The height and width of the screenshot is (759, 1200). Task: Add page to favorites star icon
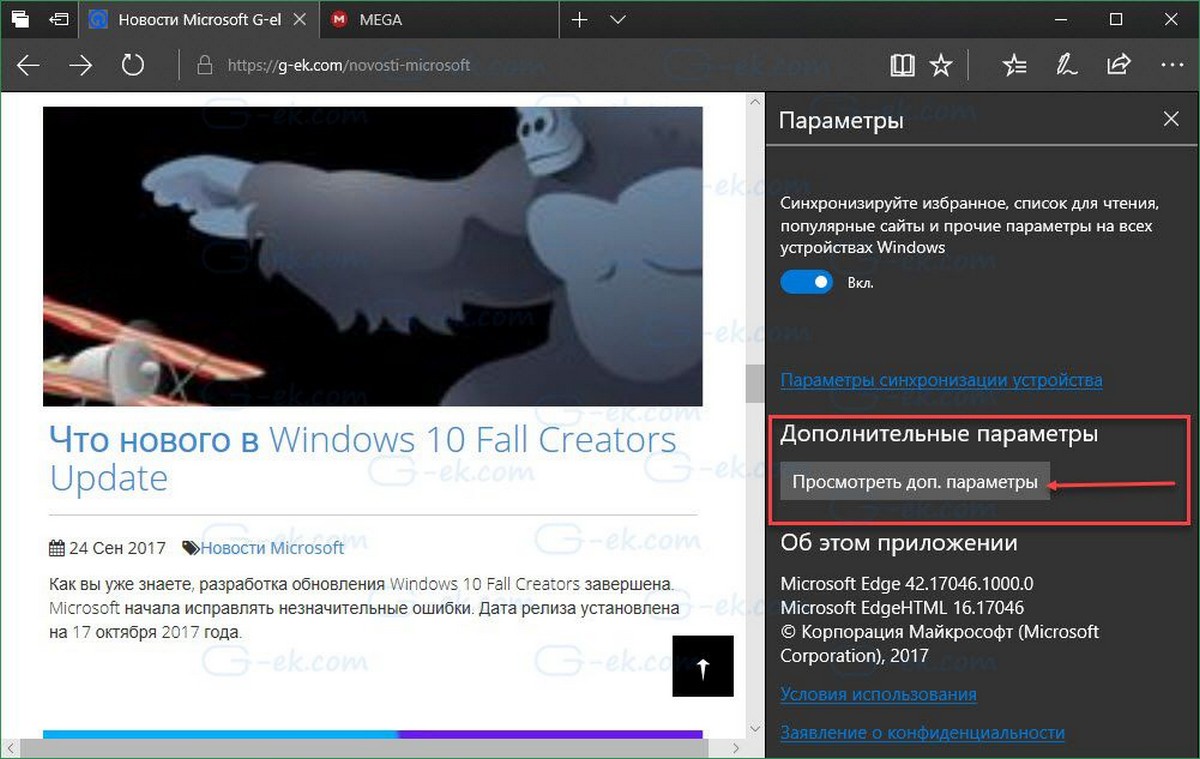coord(941,65)
